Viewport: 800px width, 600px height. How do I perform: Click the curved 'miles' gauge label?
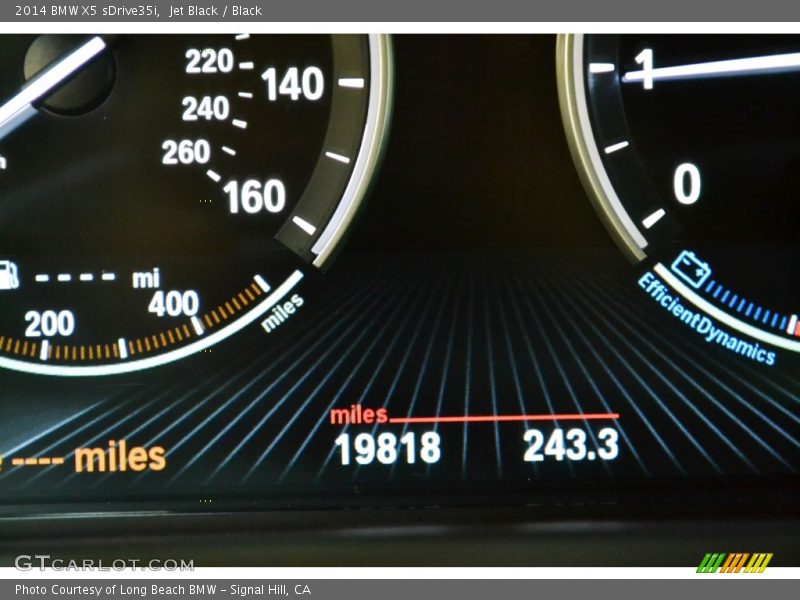pos(283,313)
